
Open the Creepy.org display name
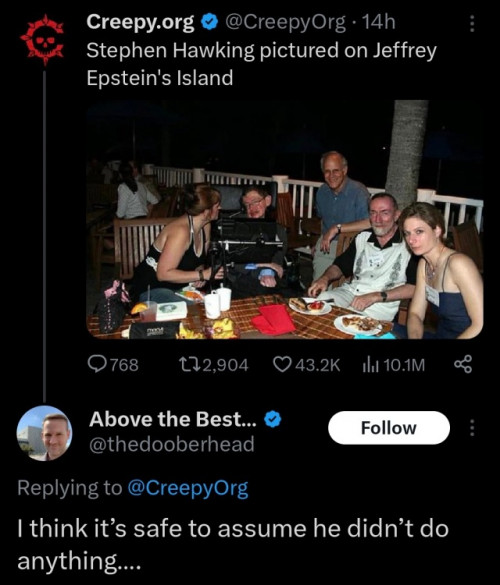point(140,22)
